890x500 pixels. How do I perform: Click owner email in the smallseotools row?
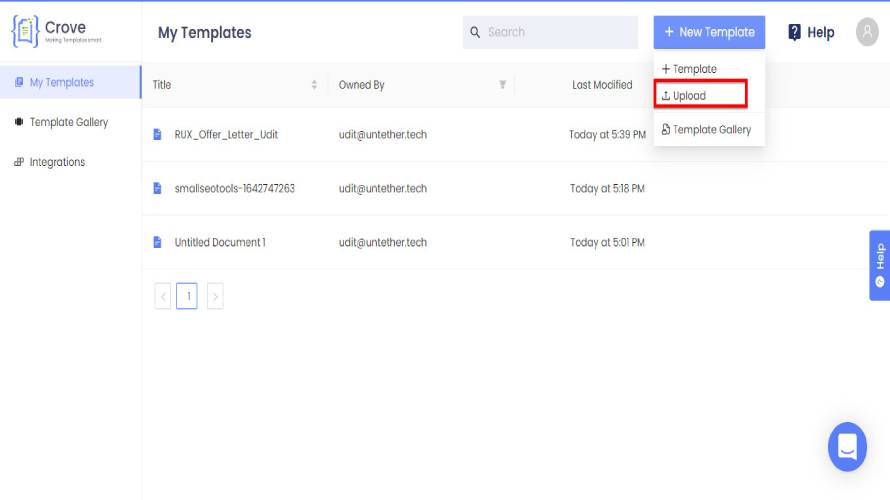point(383,188)
